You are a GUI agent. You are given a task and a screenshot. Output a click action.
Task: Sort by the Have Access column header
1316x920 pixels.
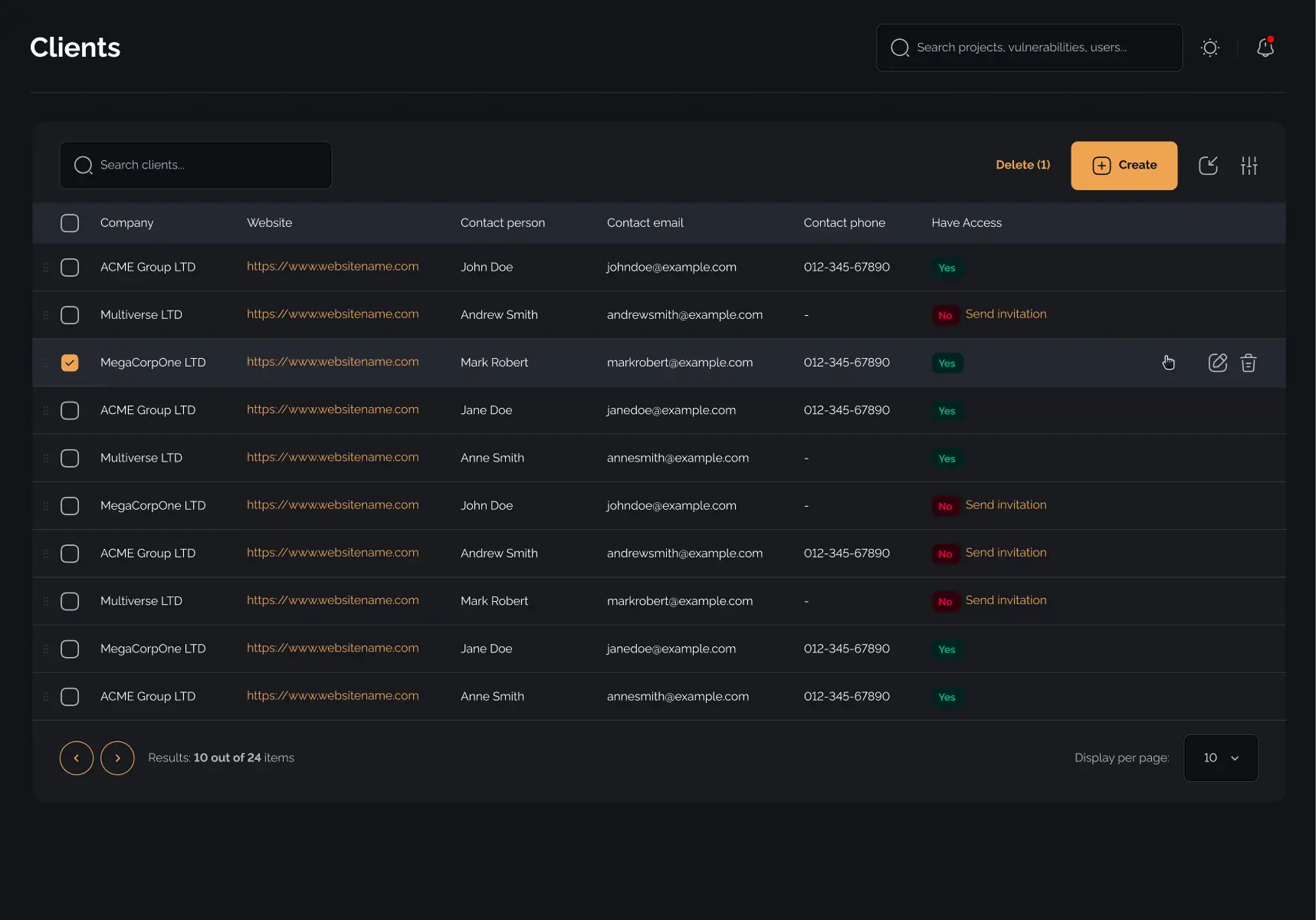(966, 223)
